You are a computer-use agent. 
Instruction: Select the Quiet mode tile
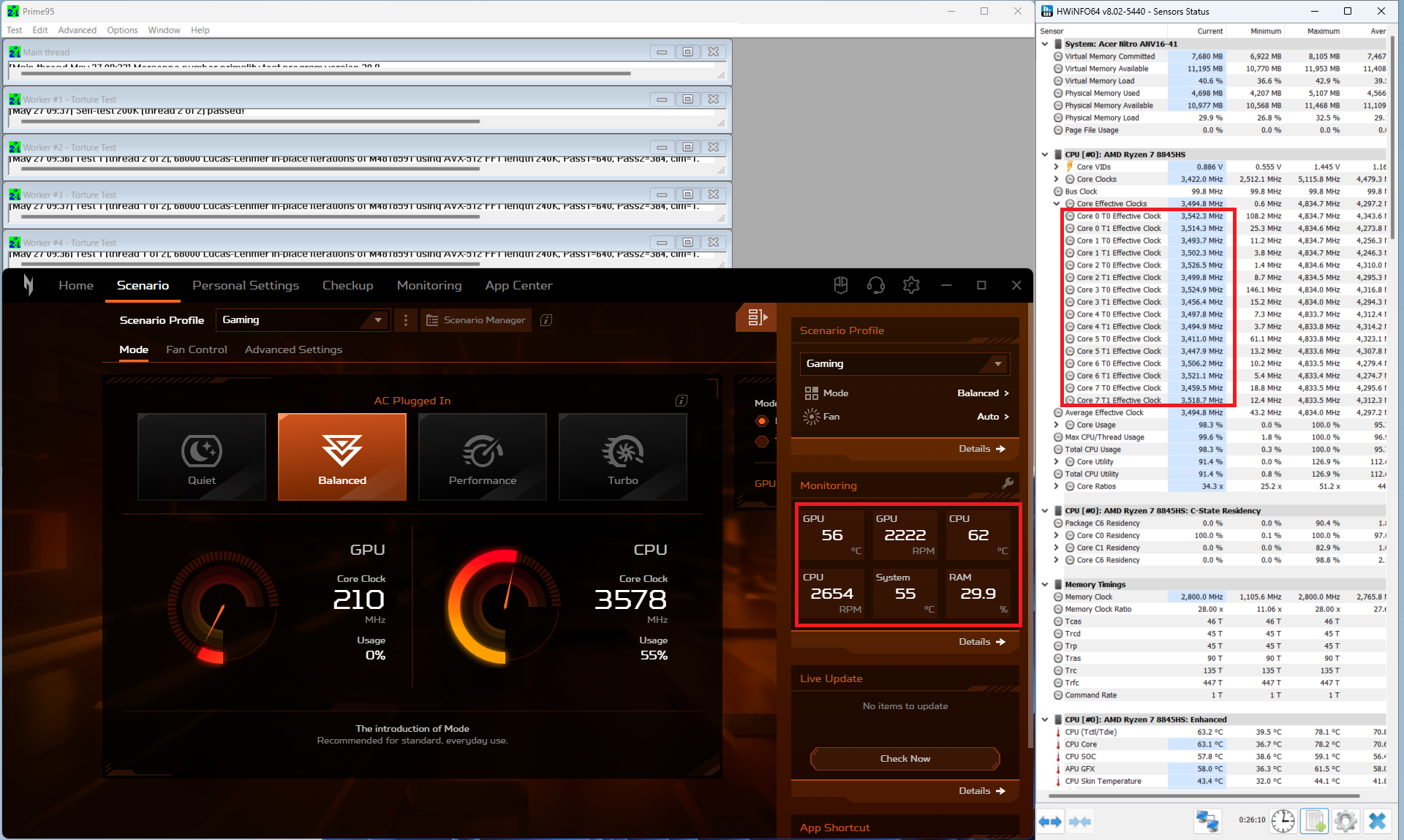coord(202,457)
